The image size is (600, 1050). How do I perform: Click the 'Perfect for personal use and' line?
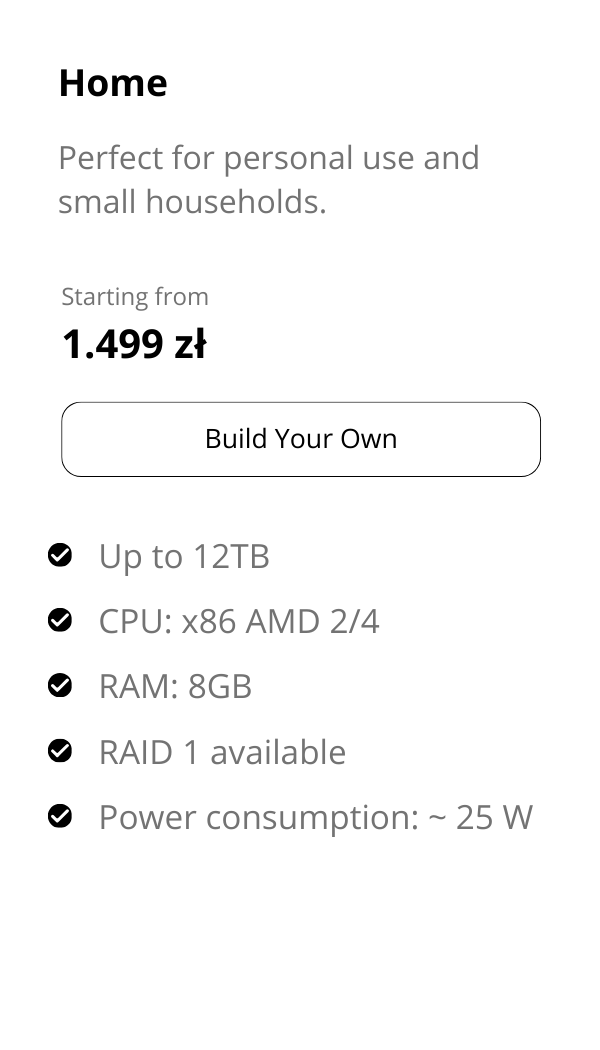click(x=269, y=158)
